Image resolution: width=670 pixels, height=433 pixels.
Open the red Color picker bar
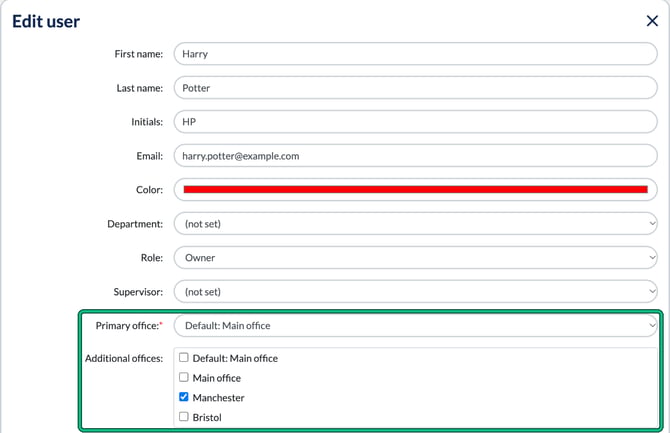tap(415, 189)
